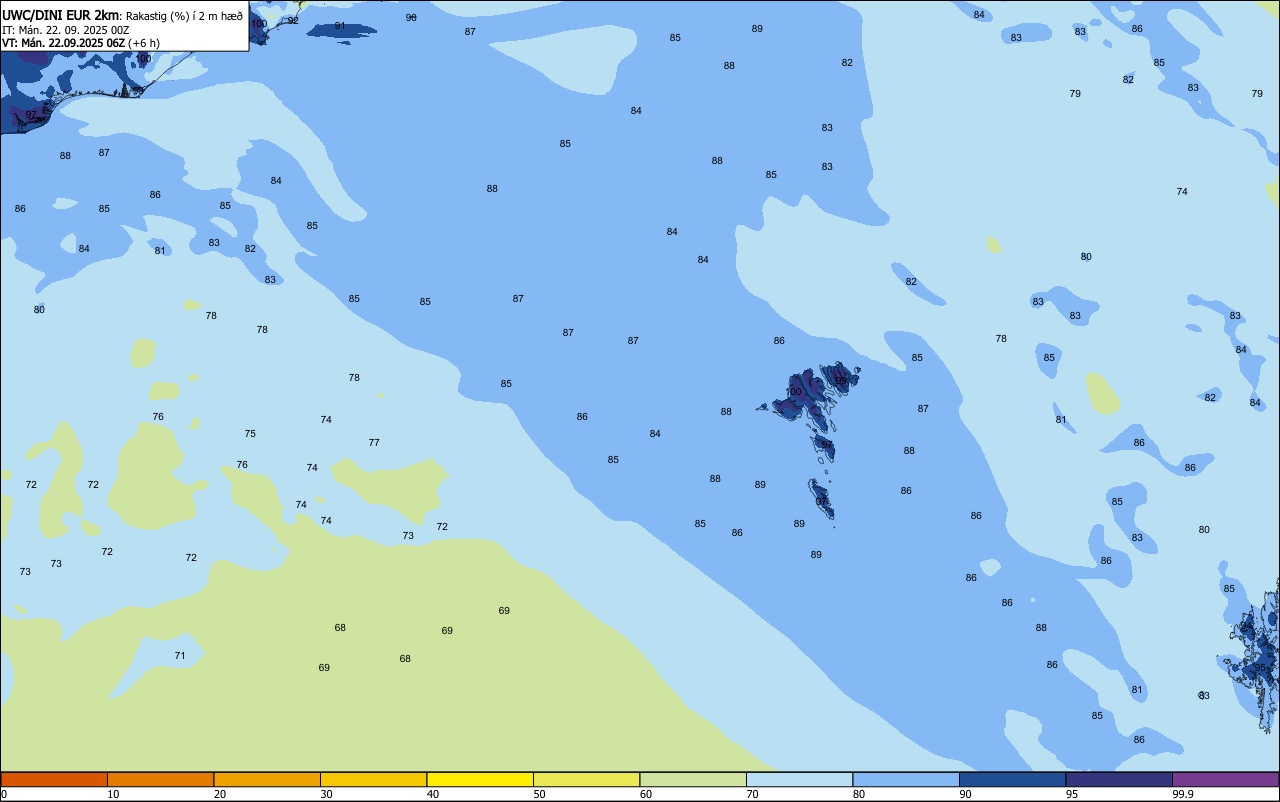Click the 95–99.9 navy legend swatch
1280x802 pixels.
coord(1119,779)
